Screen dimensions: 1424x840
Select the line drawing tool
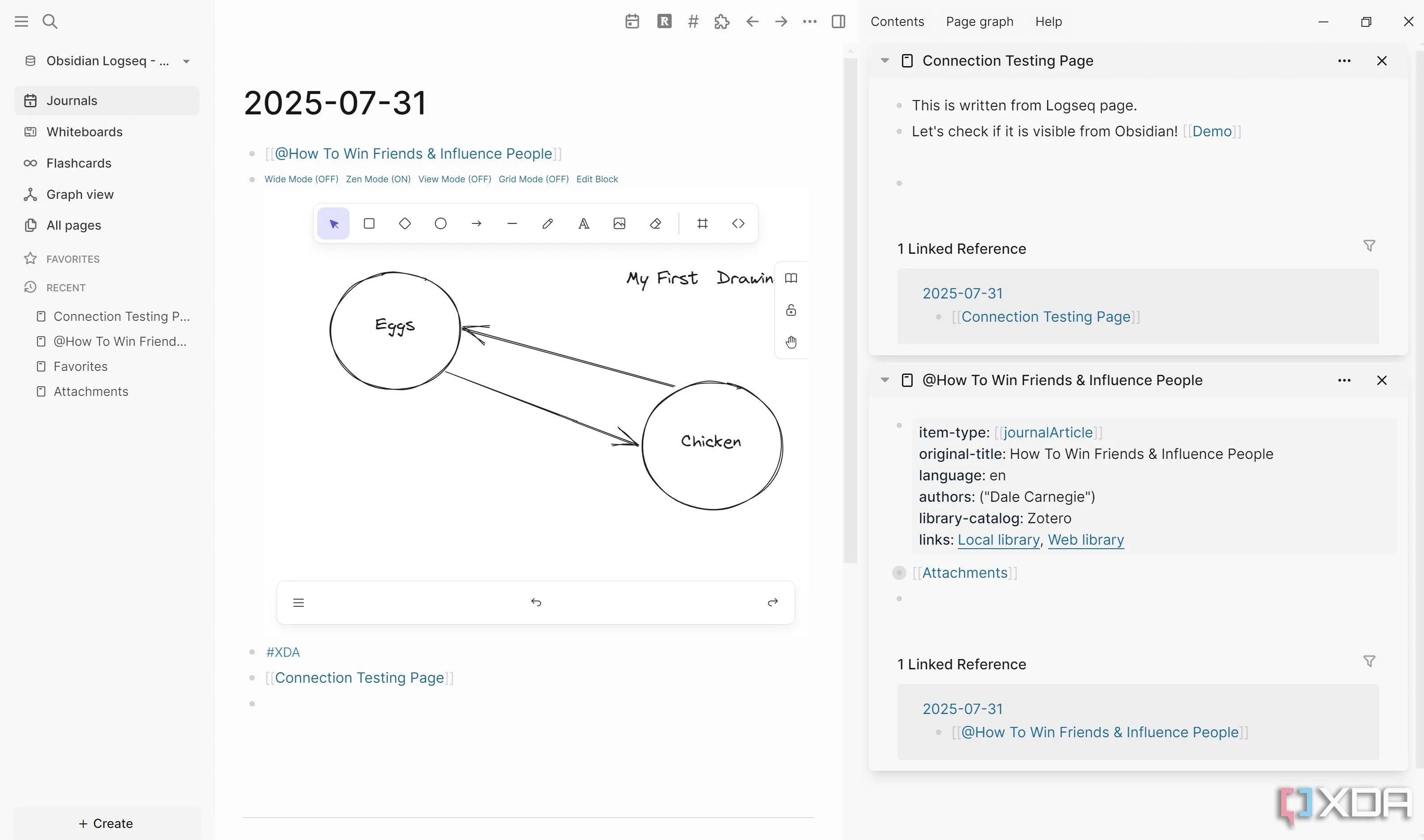click(512, 223)
